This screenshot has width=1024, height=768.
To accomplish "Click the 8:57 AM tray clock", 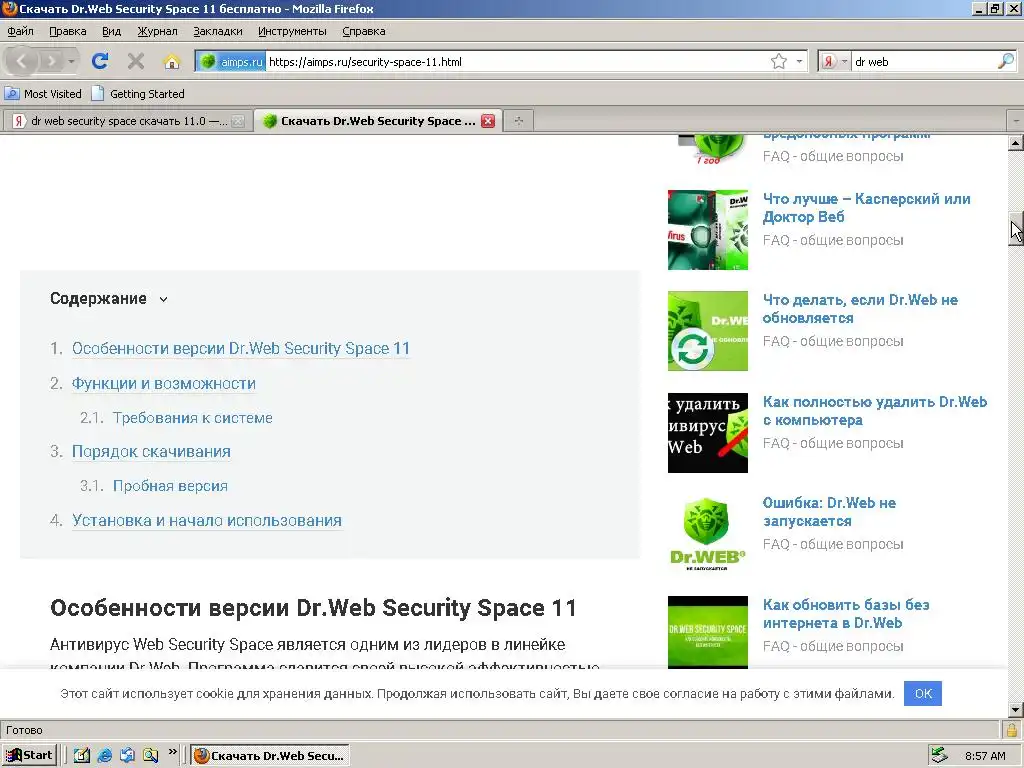I will tap(985, 756).
